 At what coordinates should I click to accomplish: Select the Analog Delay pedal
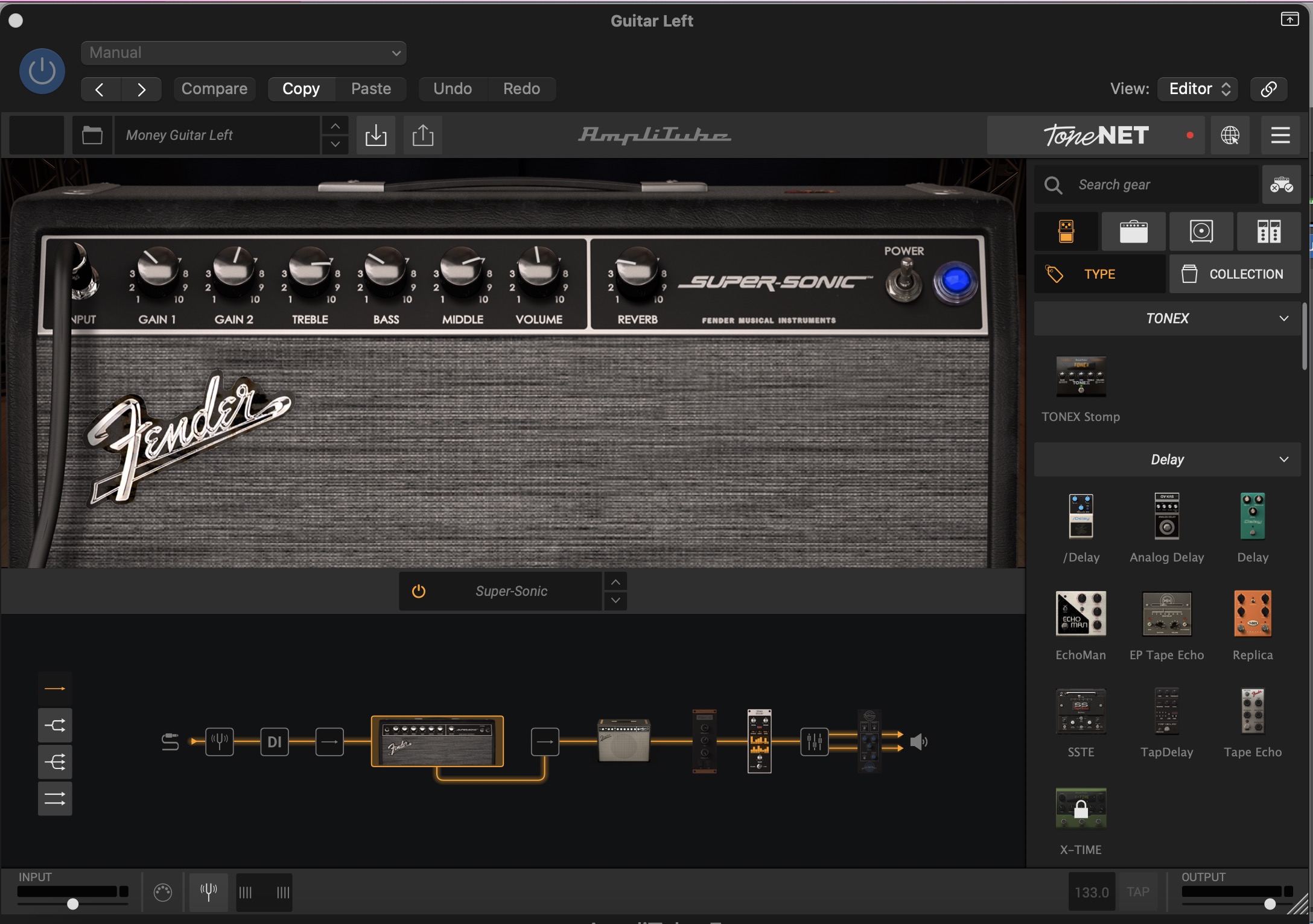point(1166,516)
